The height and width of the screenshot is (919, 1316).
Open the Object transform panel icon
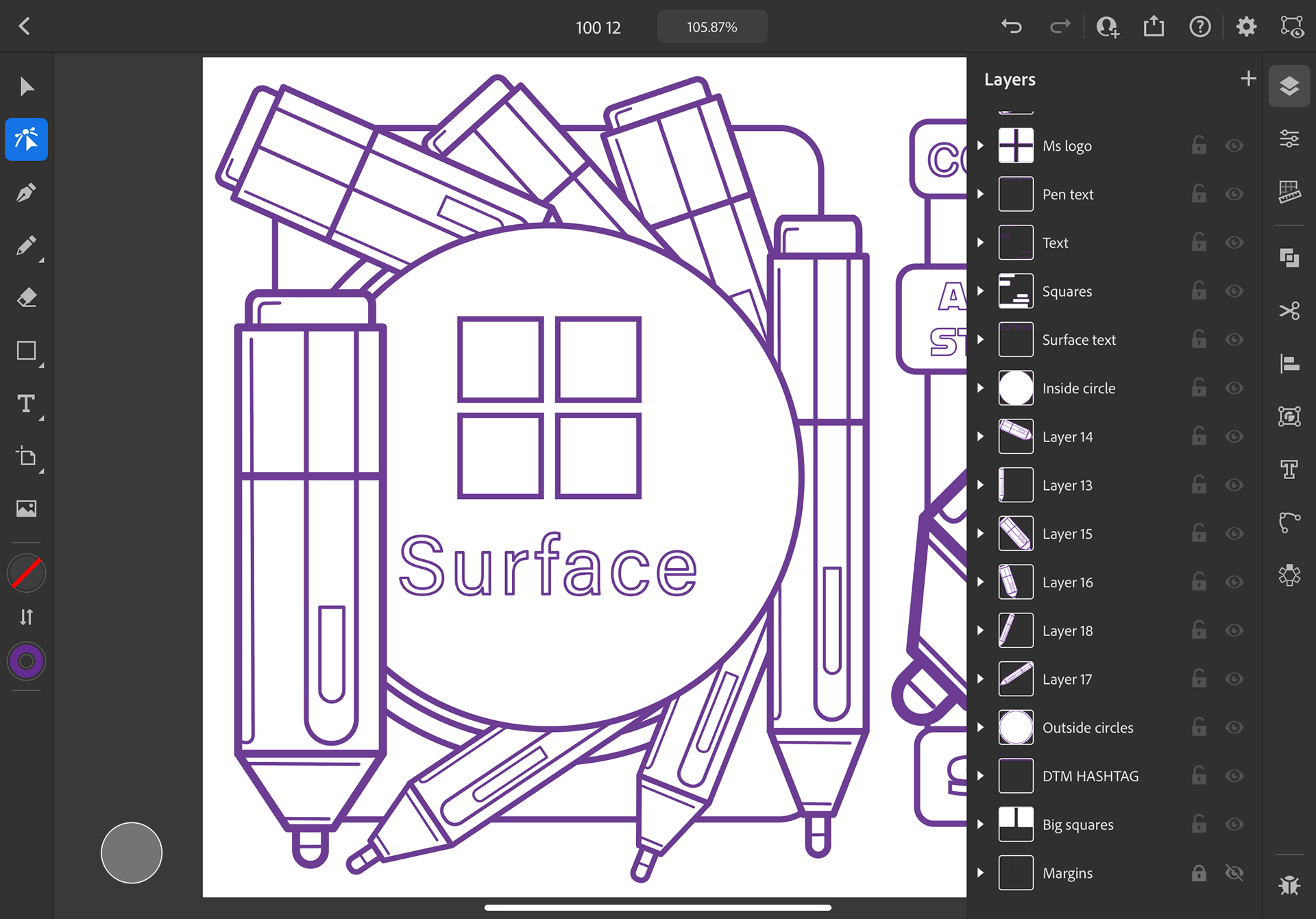[x=1289, y=416]
